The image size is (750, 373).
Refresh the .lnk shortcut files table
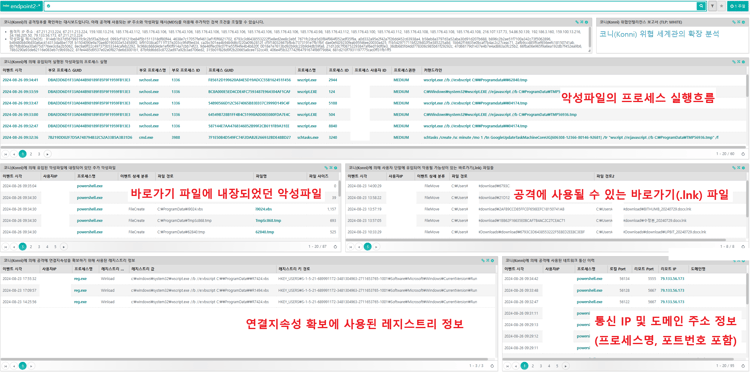pyautogui.click(x=743, y=247)
